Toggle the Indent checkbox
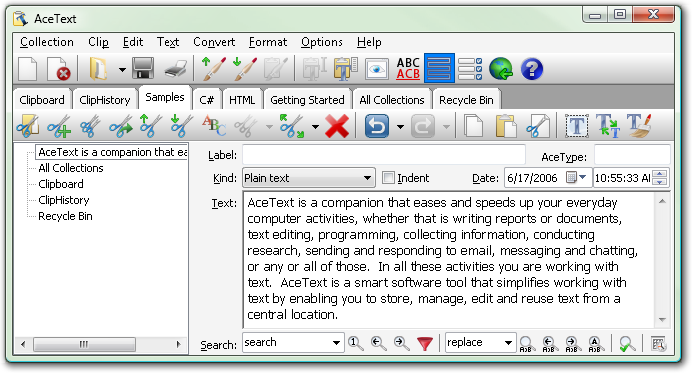692x373 pixels. coord(388,178)
